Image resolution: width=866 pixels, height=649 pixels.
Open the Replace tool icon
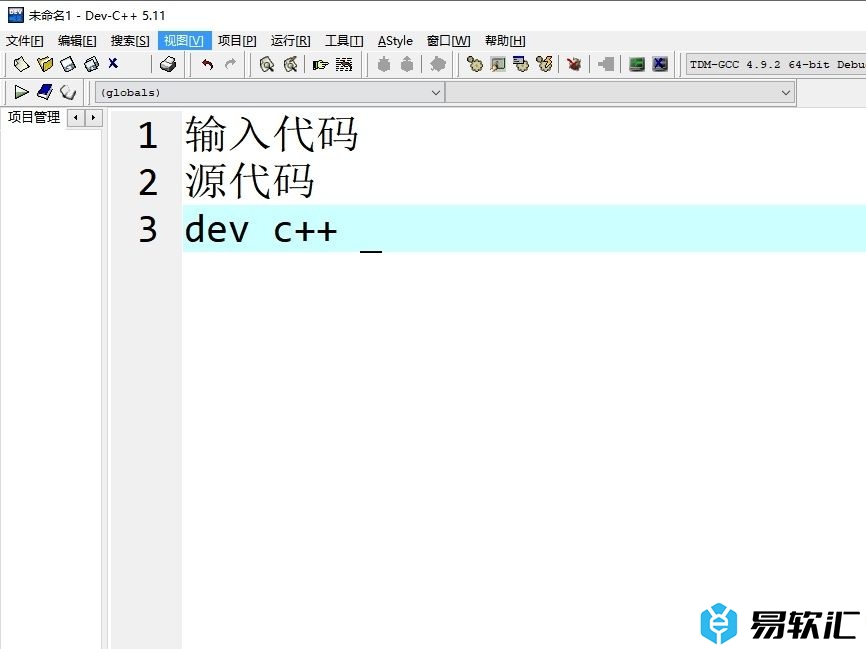pyautogui.click(x=291, y=65)
